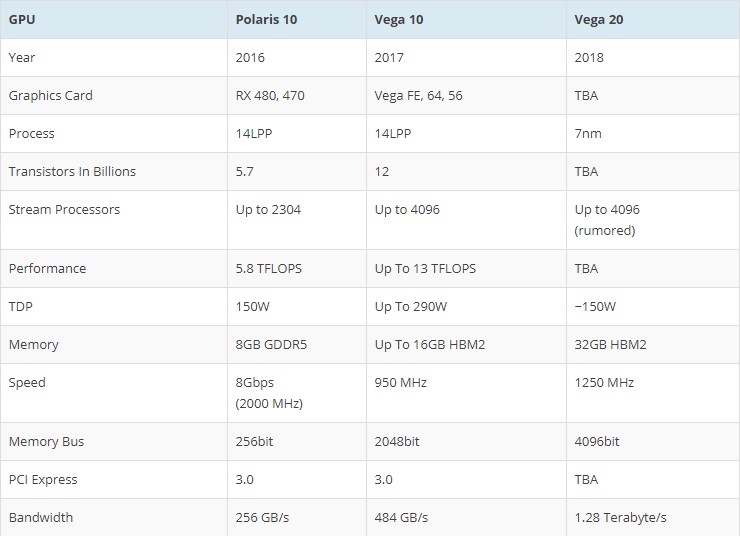Screen dimensions: 740x536
Task: Click the Polaris 10 column header
Action: pyautogui.click(x=265, y=19)
